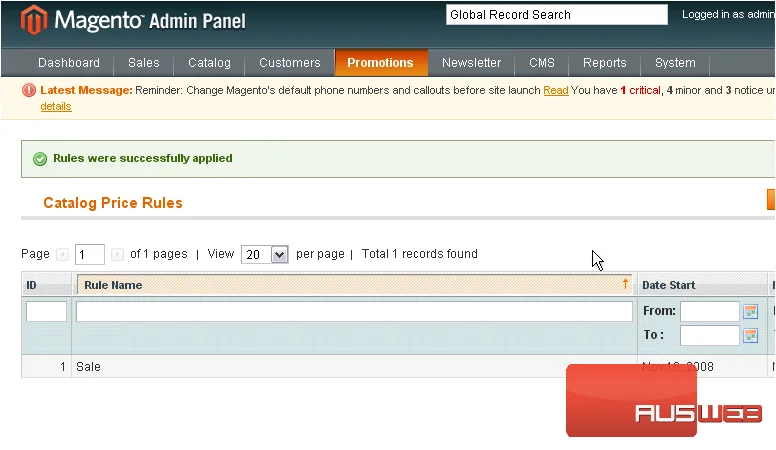Go to previous page arrow icon

pos(62,254)
